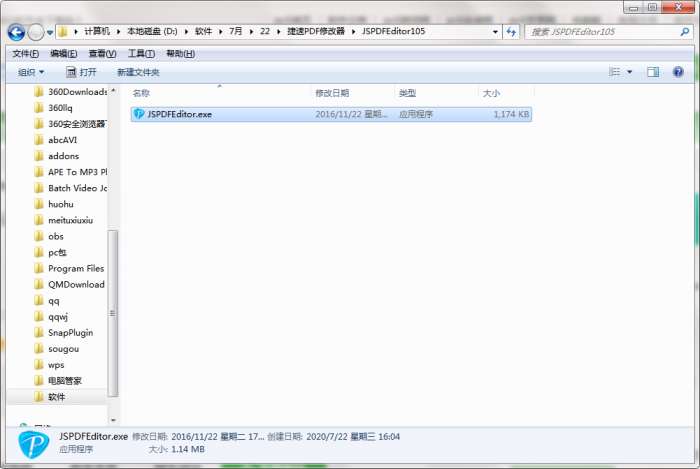Viewport: 700px width, 469px height.
Task: Select meituxiuxiu folder in tree
Action: click(64, 220)
